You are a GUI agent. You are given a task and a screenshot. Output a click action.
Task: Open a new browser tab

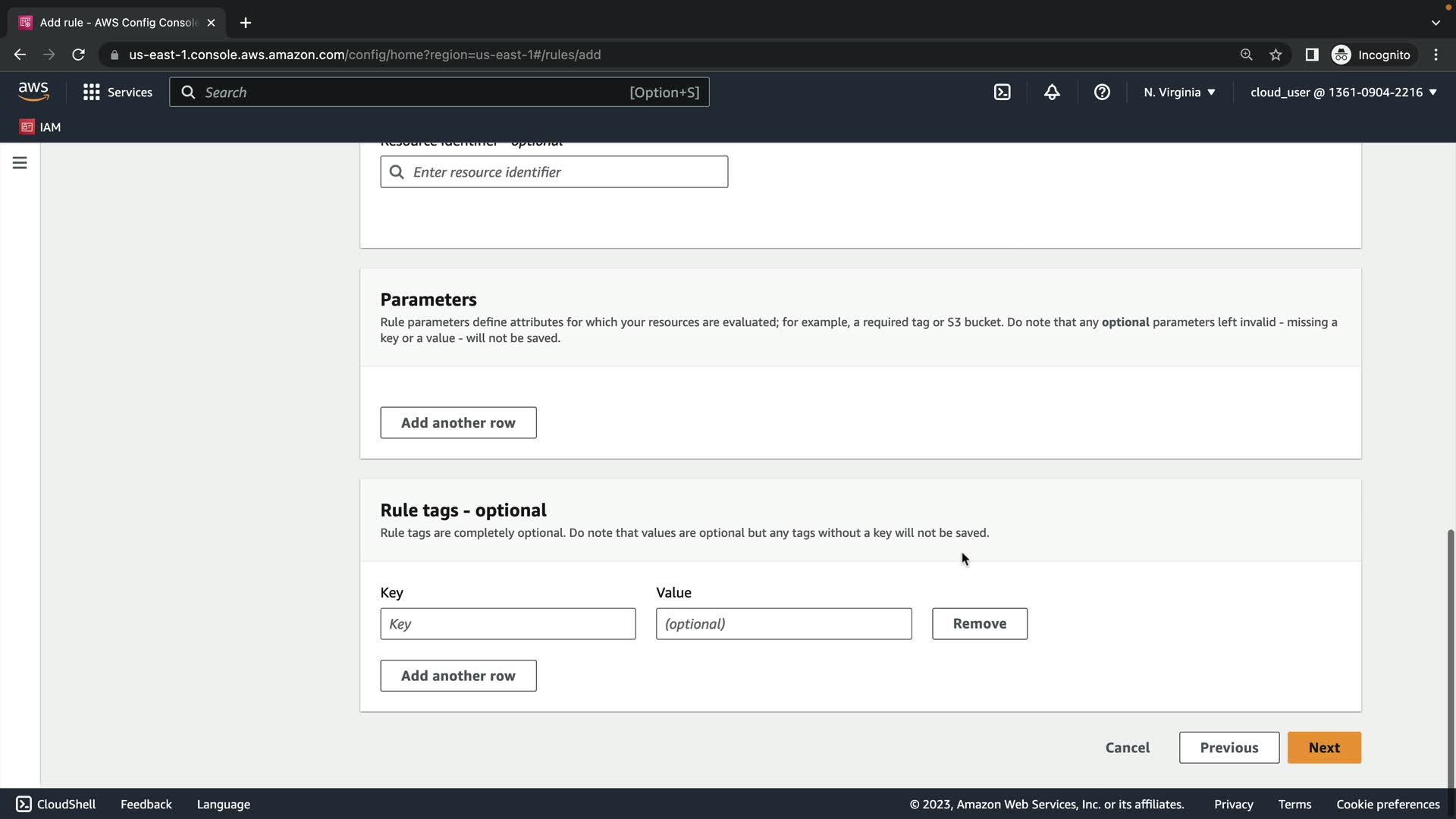tap(245, 23)
